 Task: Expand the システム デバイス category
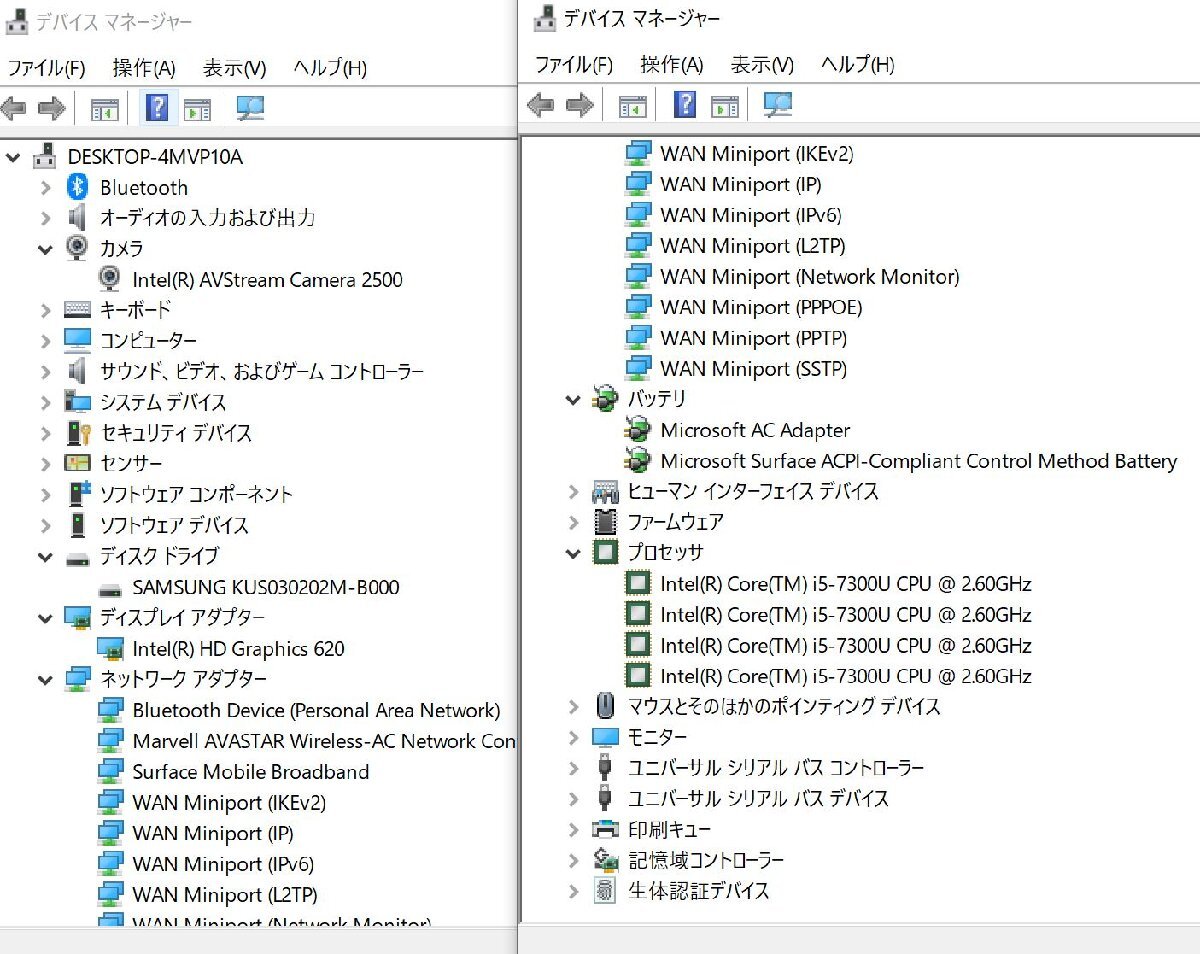tap(45, 403)
